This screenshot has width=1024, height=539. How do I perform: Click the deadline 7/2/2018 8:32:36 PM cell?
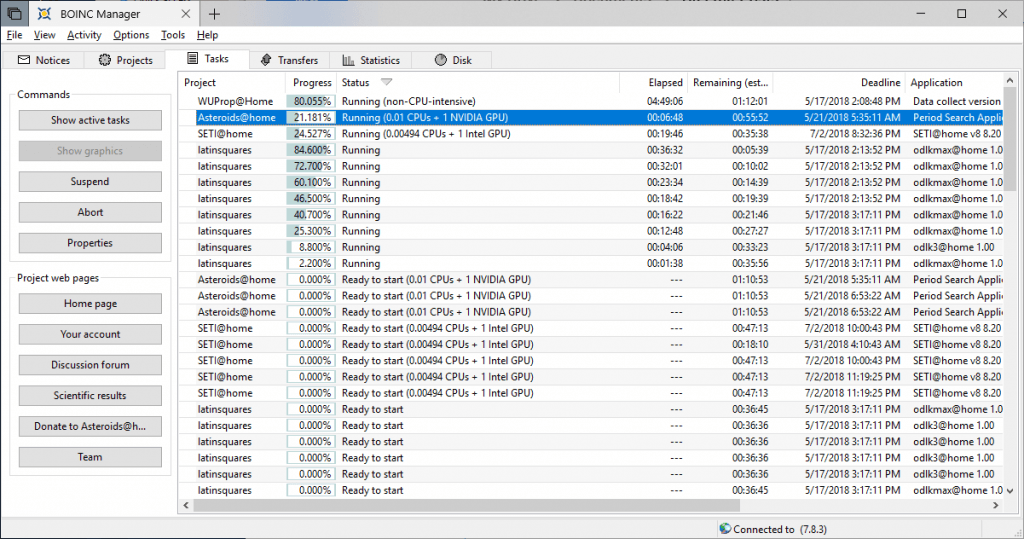pos(855,133)
